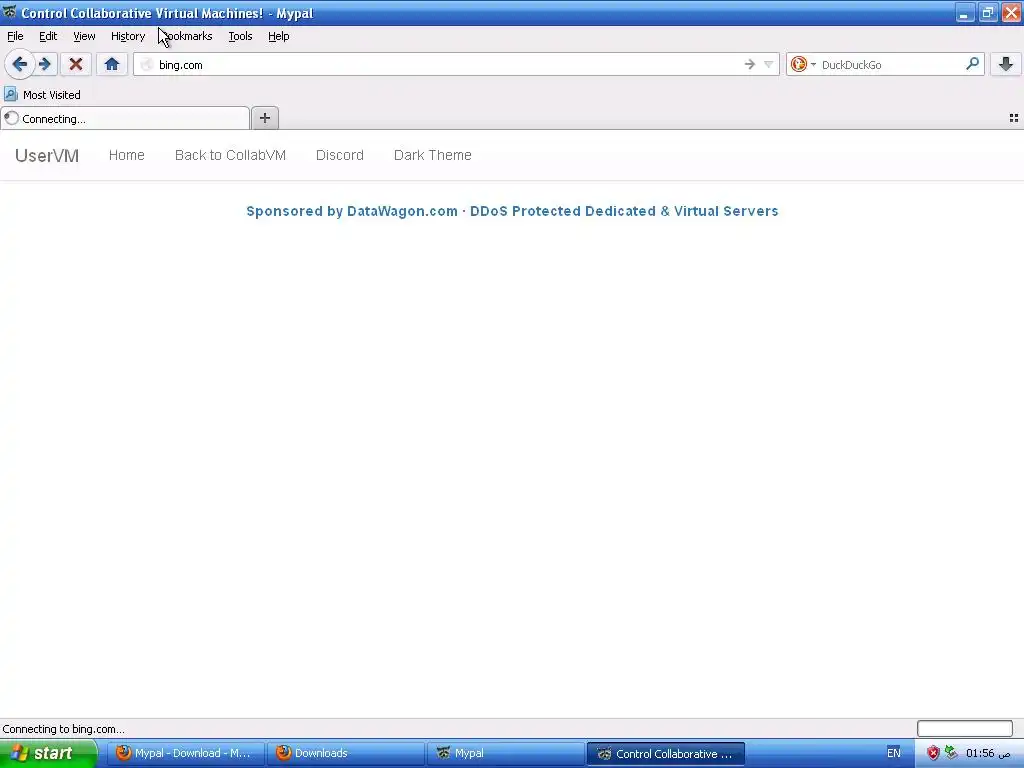
Task: Open the Home navigation link
Action: [127, 155]
